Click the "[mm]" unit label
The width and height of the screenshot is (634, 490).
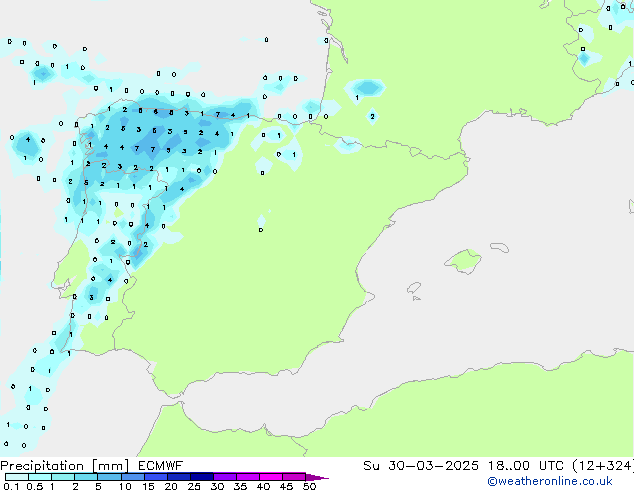[110, 466]
